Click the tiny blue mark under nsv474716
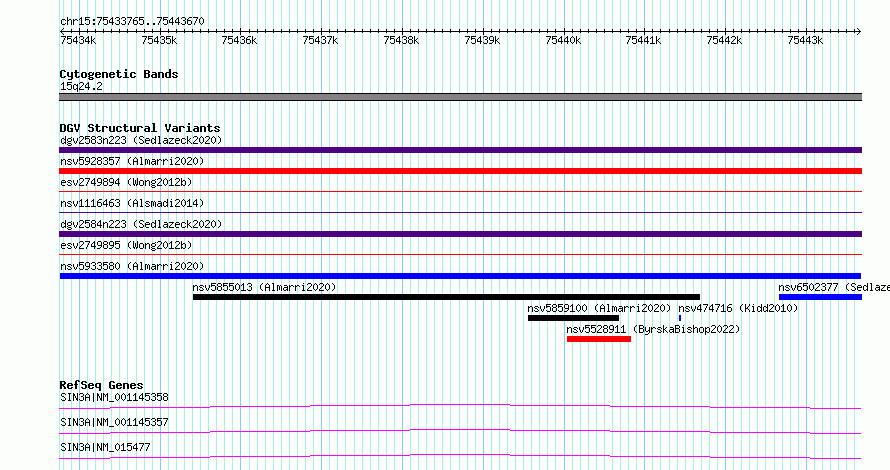The height and width of the screenshot is (470, 890). click(680, 318)
